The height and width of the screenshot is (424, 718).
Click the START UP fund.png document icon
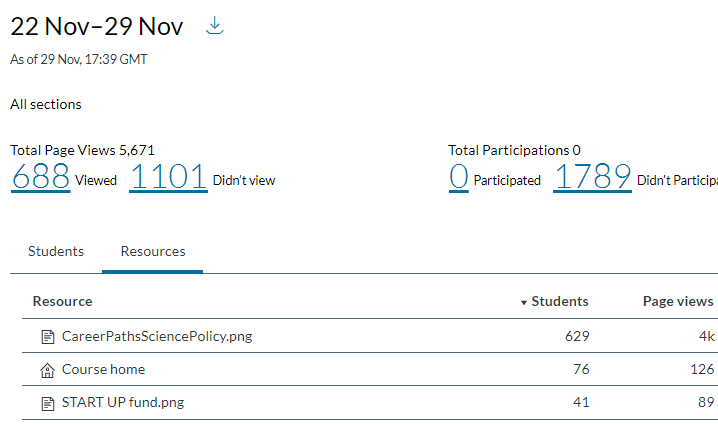tap(46, 403)
